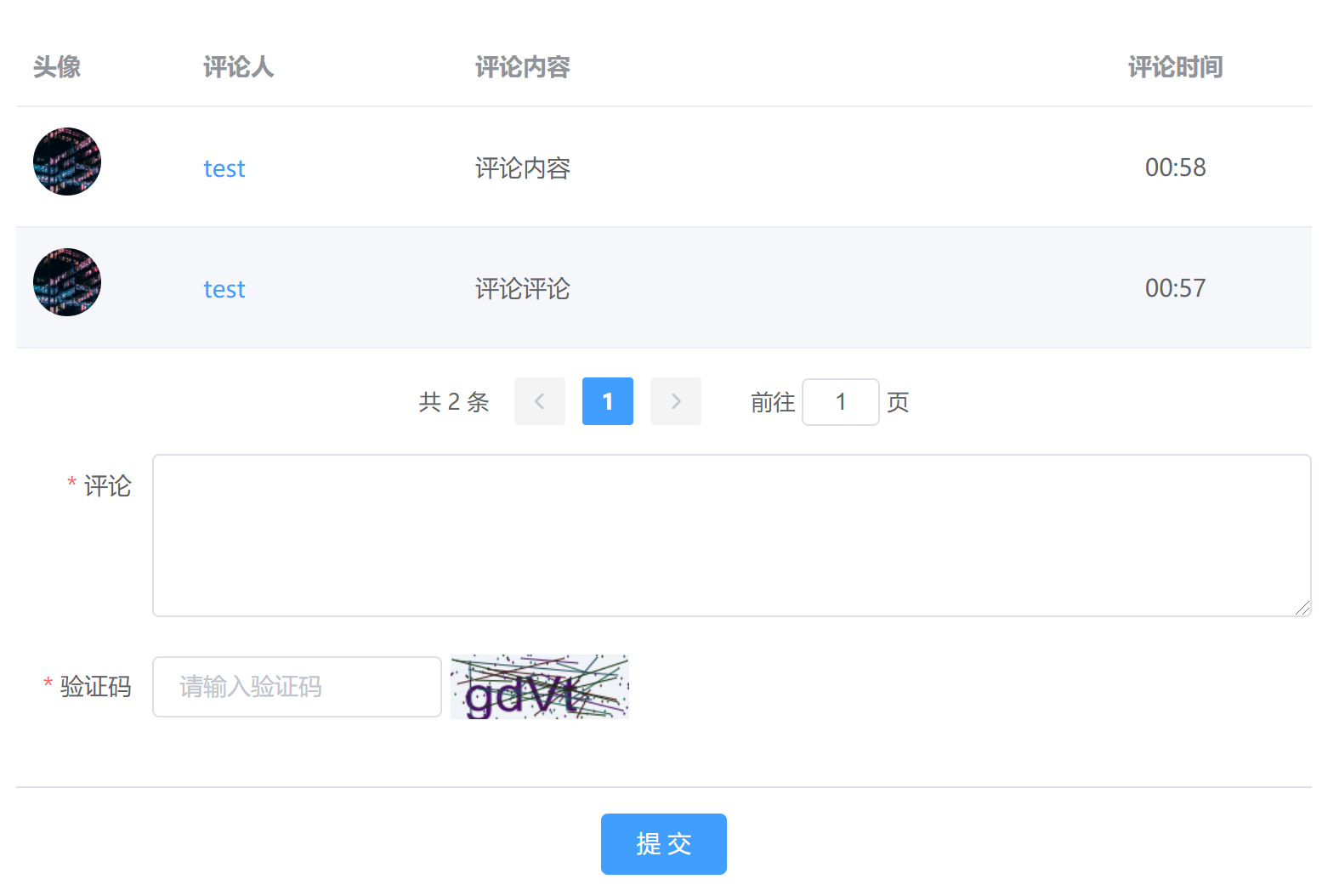Go to previous page with left arrow
The image size is (1339, 896).
539,401
